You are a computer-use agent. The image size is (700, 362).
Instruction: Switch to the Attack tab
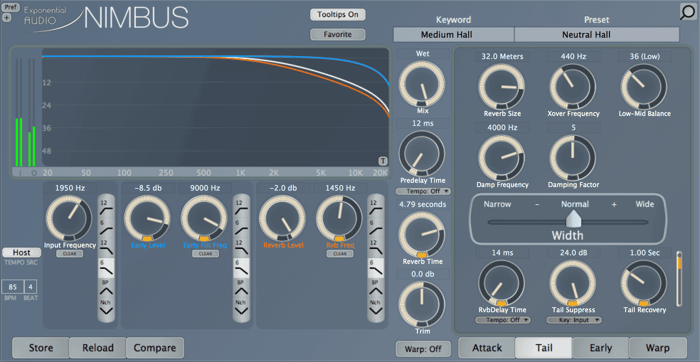coord(487,348)
